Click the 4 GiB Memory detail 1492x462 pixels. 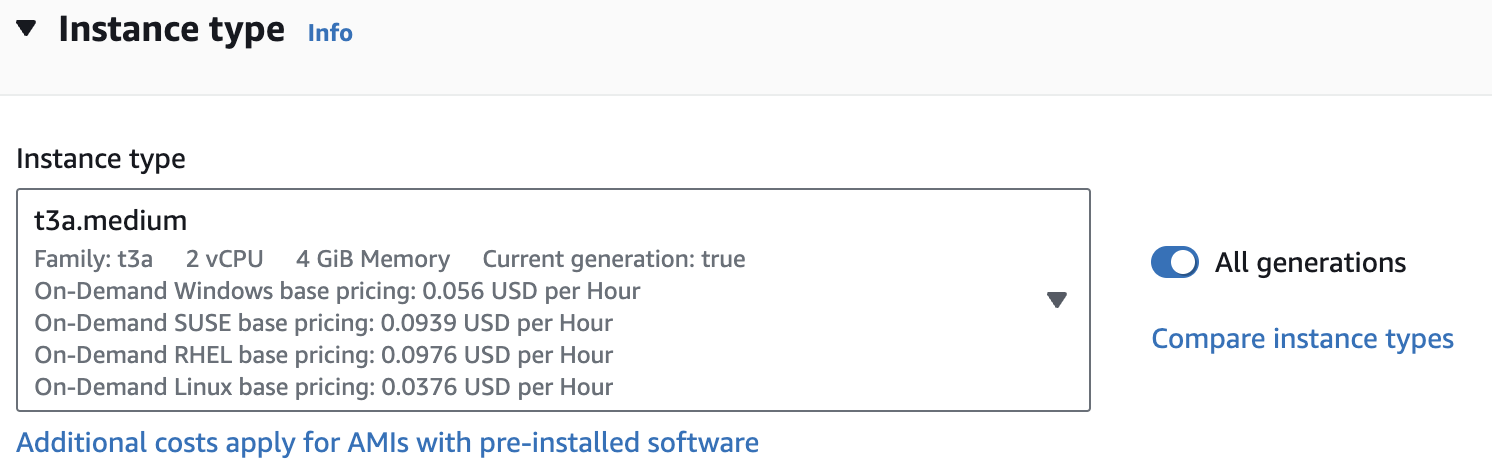(373, 260)
